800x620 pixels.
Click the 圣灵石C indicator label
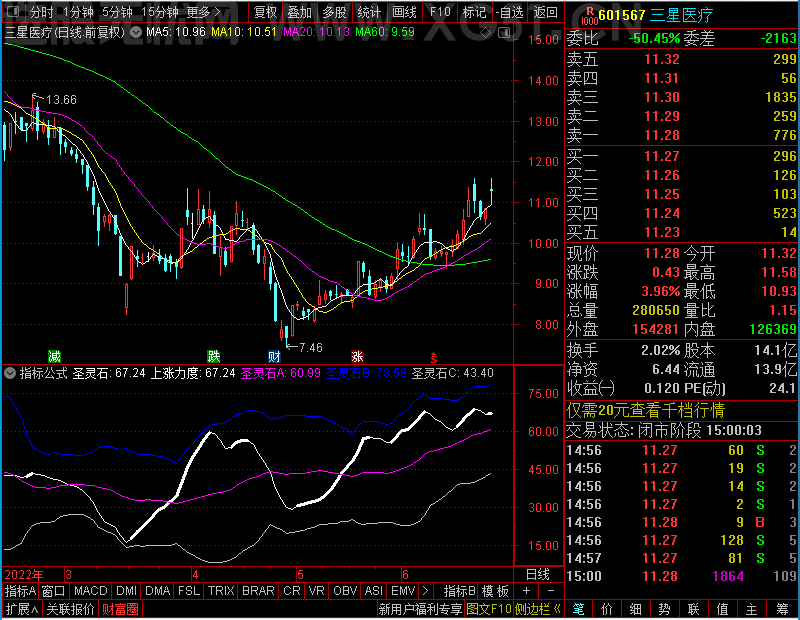[453, 373]
